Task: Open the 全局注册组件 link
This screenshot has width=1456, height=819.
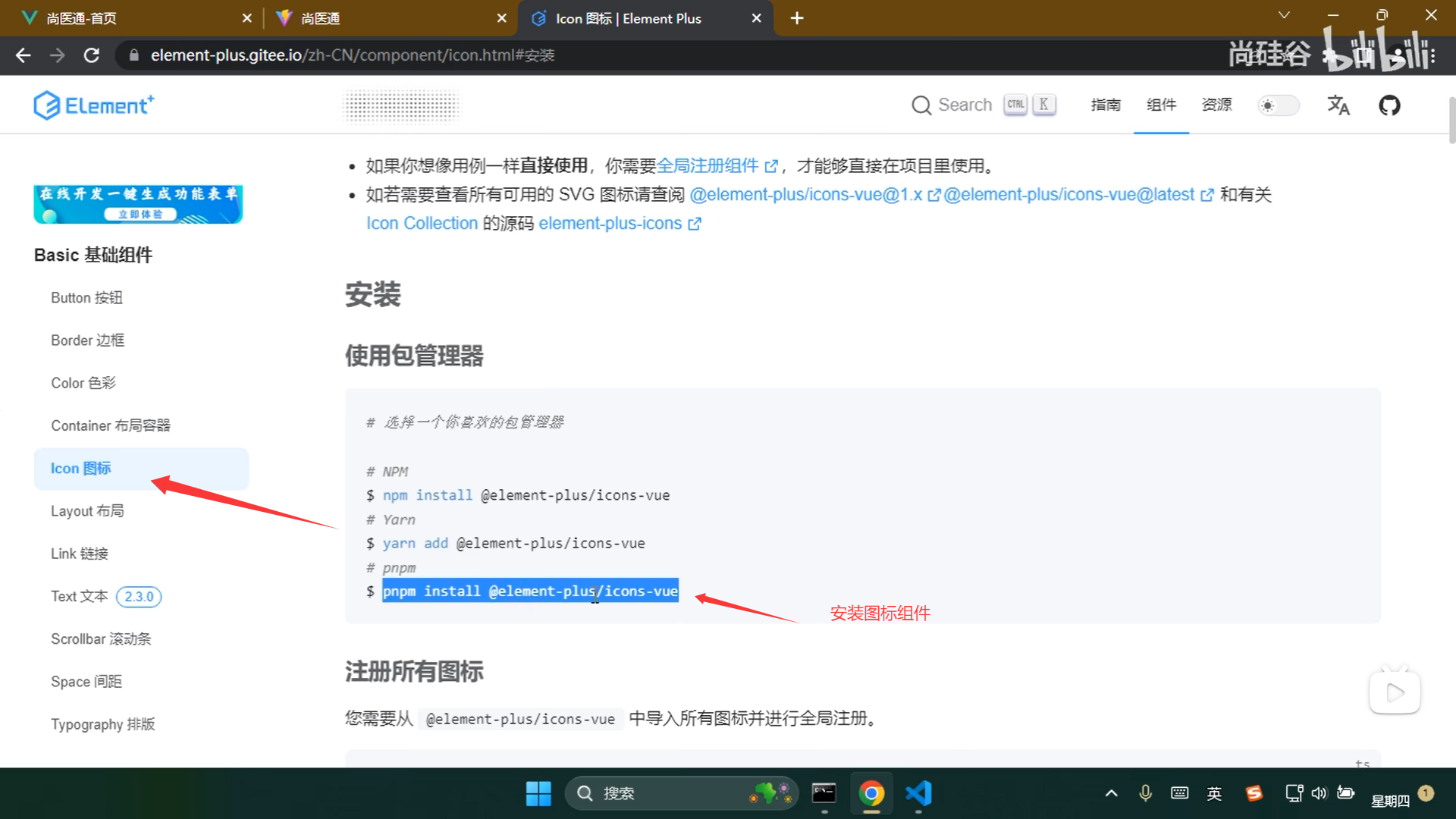Action: (x=708, y=165)
